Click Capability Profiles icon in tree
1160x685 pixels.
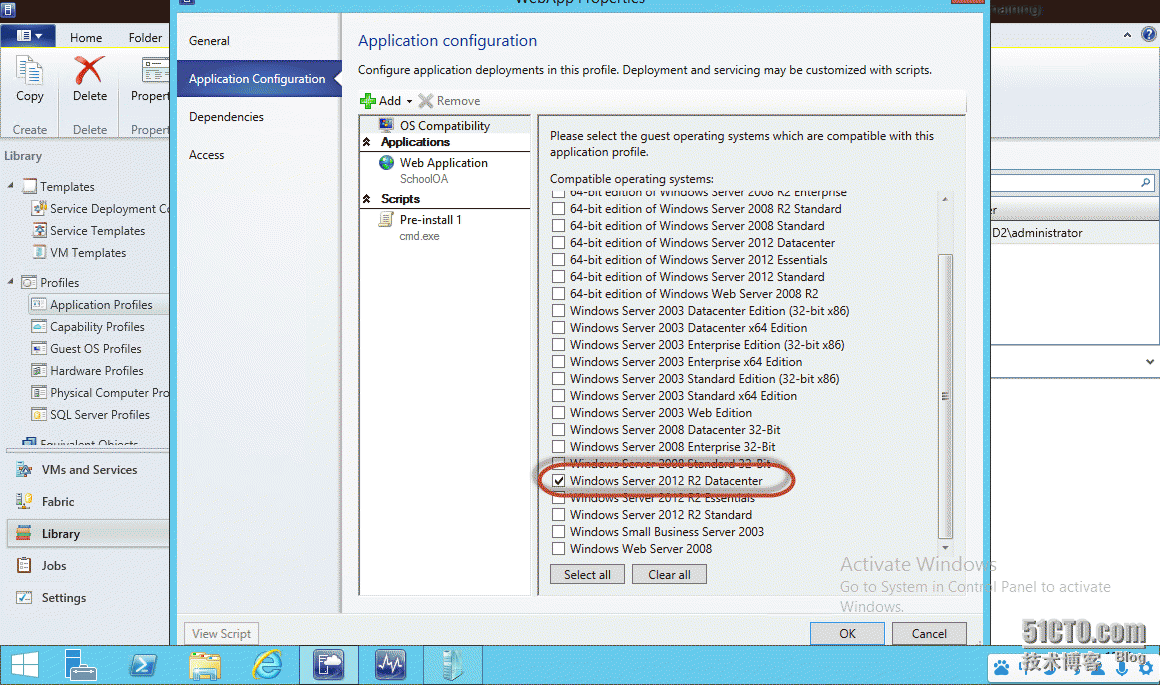pyautogui.click(x=38, y=326)
